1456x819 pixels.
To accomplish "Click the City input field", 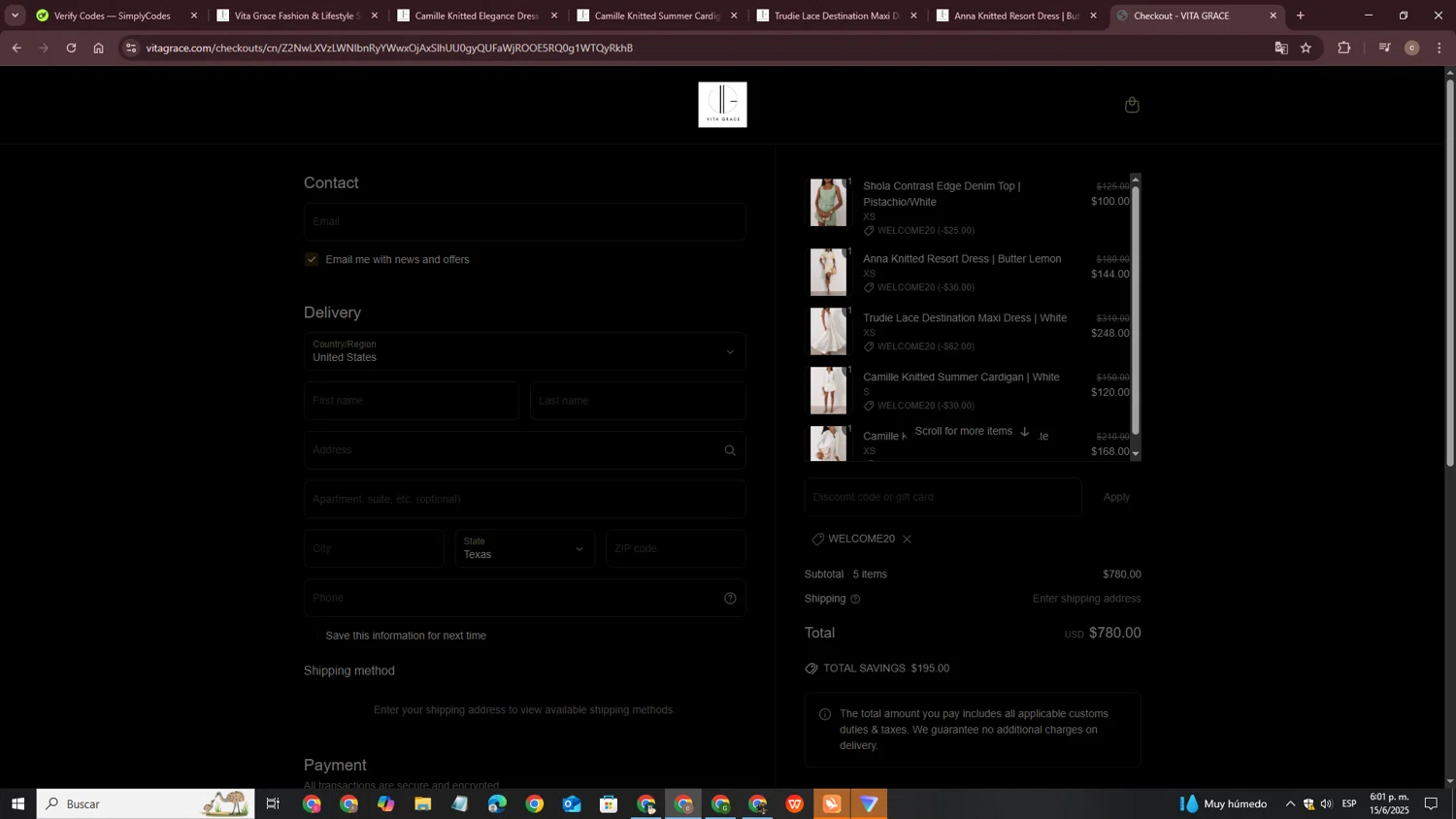I will [x=374, y=549].
